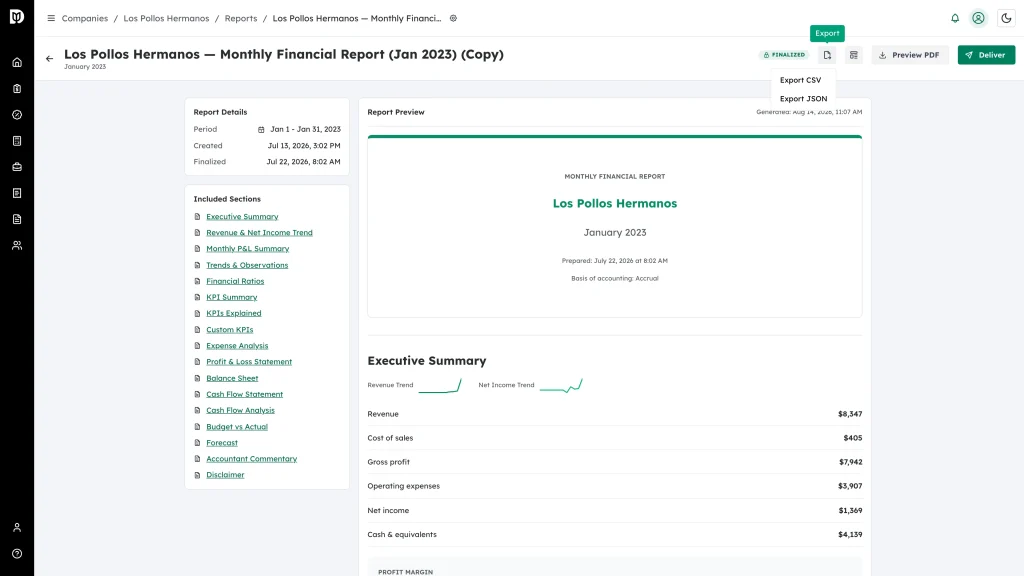Jump to Budget vs Actual section
1024x576 pixels.
tap(237, 427)
